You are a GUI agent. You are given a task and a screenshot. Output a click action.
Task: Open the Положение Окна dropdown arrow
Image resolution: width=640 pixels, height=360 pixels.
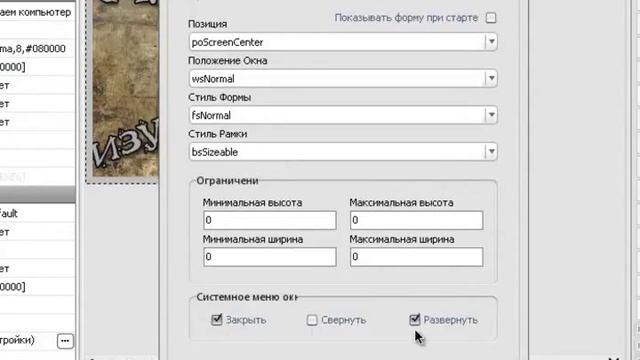click(491, 78)
